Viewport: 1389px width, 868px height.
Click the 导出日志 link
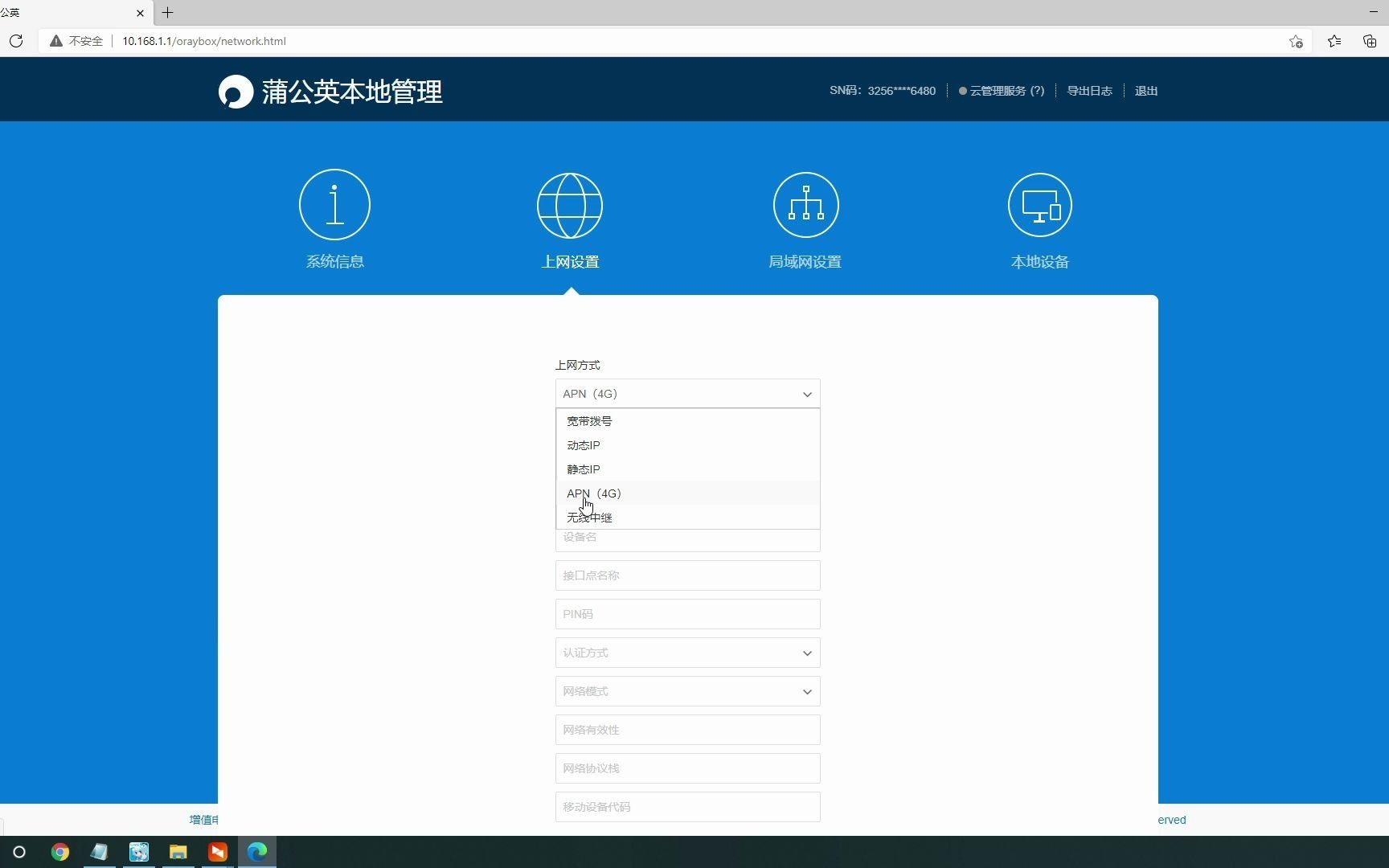click(1089, 91)
